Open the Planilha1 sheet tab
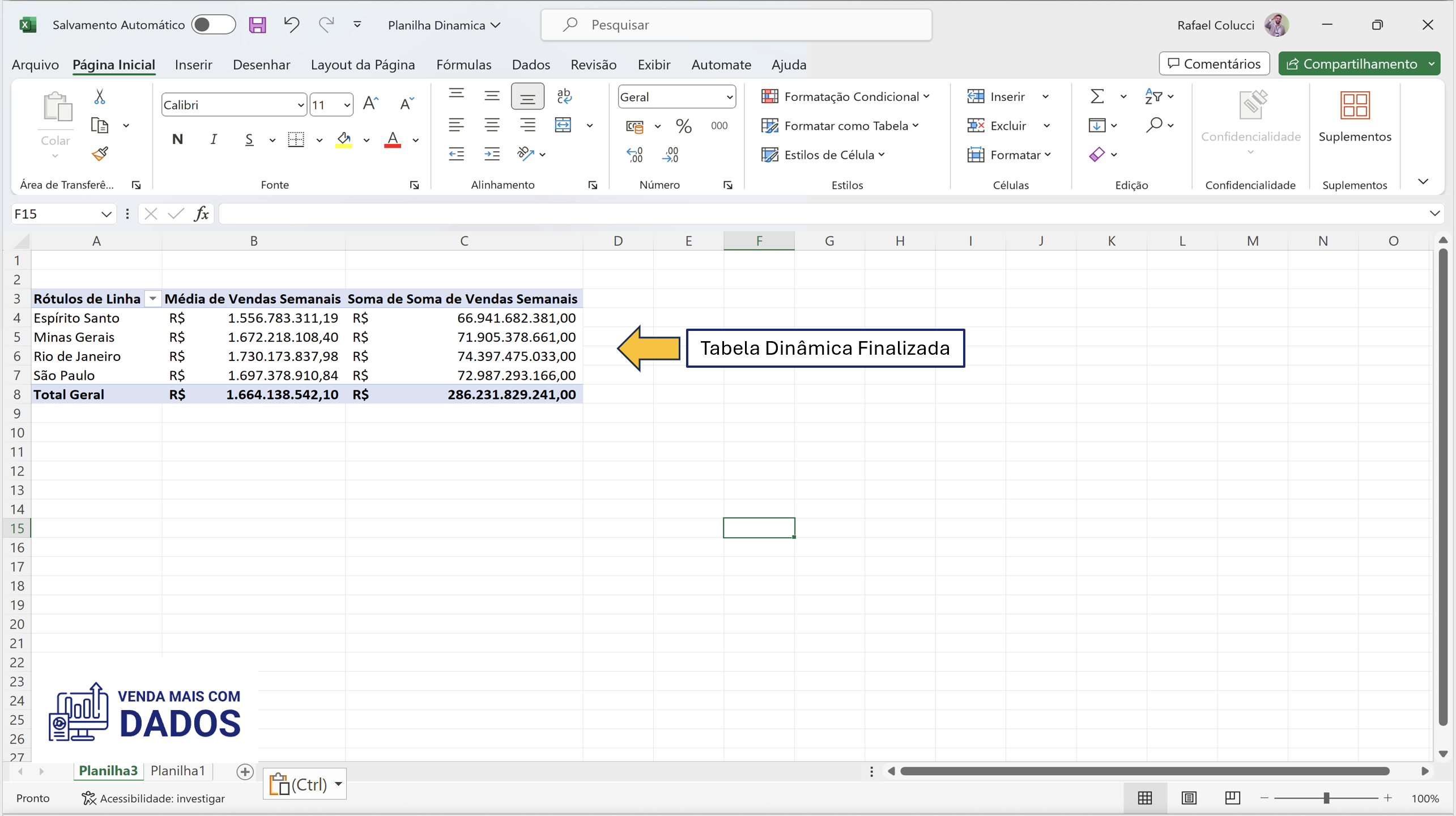 pyautogui.click(x=177, y=770)
